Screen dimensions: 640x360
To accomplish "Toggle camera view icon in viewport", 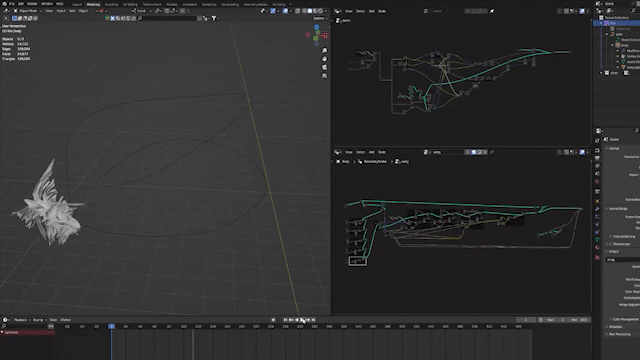I will [324, 67].
